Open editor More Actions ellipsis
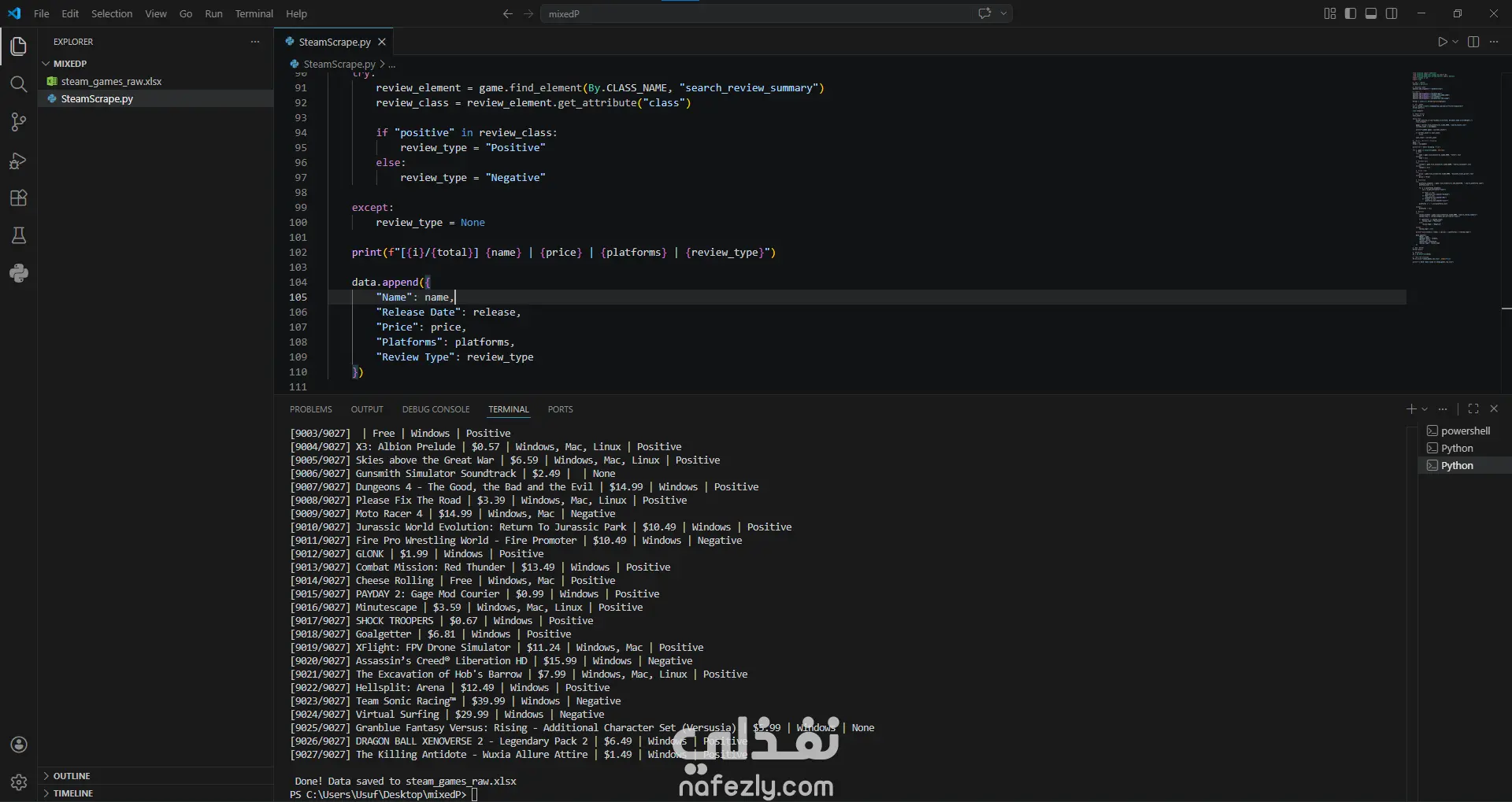Image resolution: width=1512 pixels, height=802 pixels. 1494,42
